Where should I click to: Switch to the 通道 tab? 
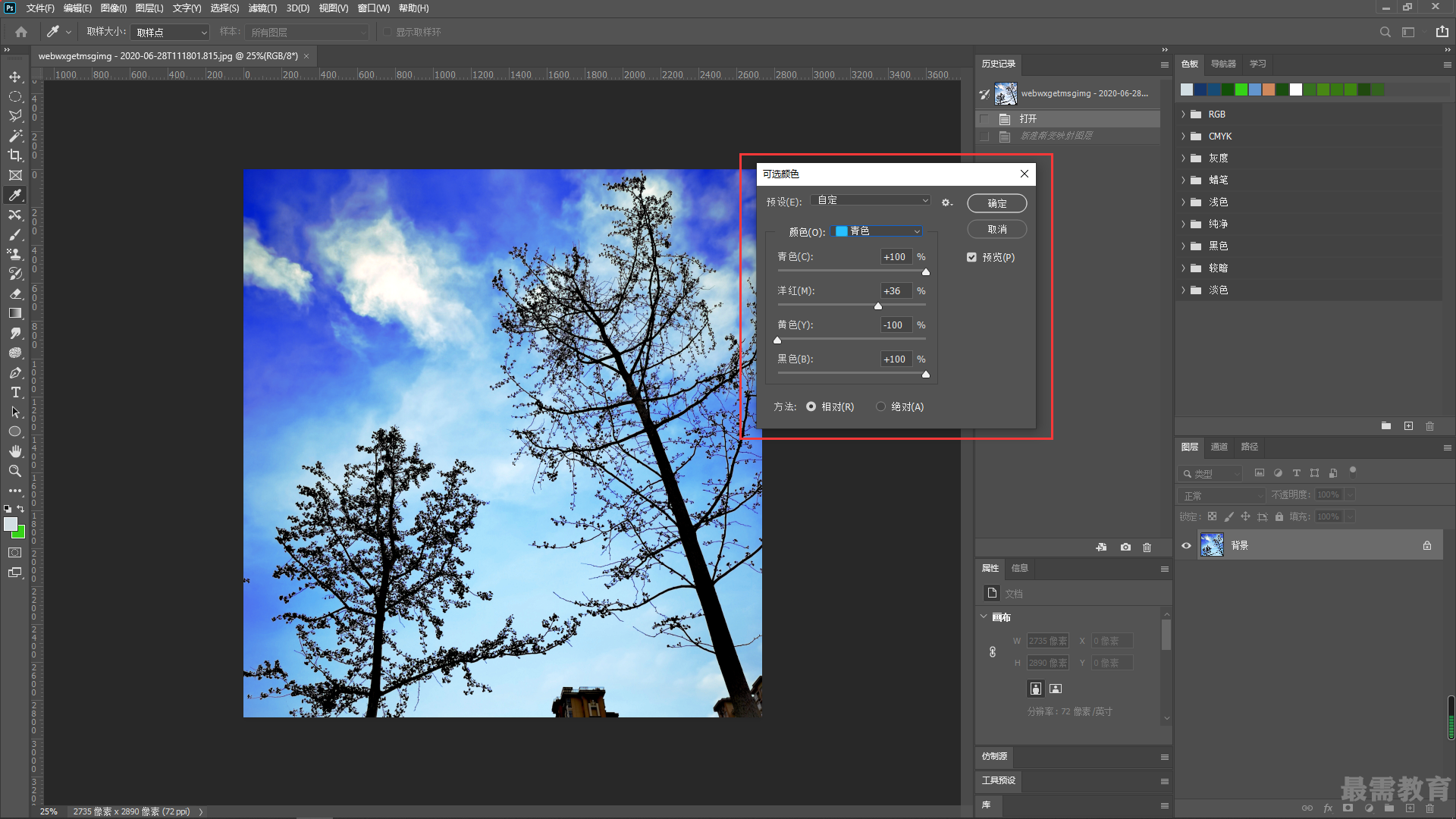pos(1219,447)
